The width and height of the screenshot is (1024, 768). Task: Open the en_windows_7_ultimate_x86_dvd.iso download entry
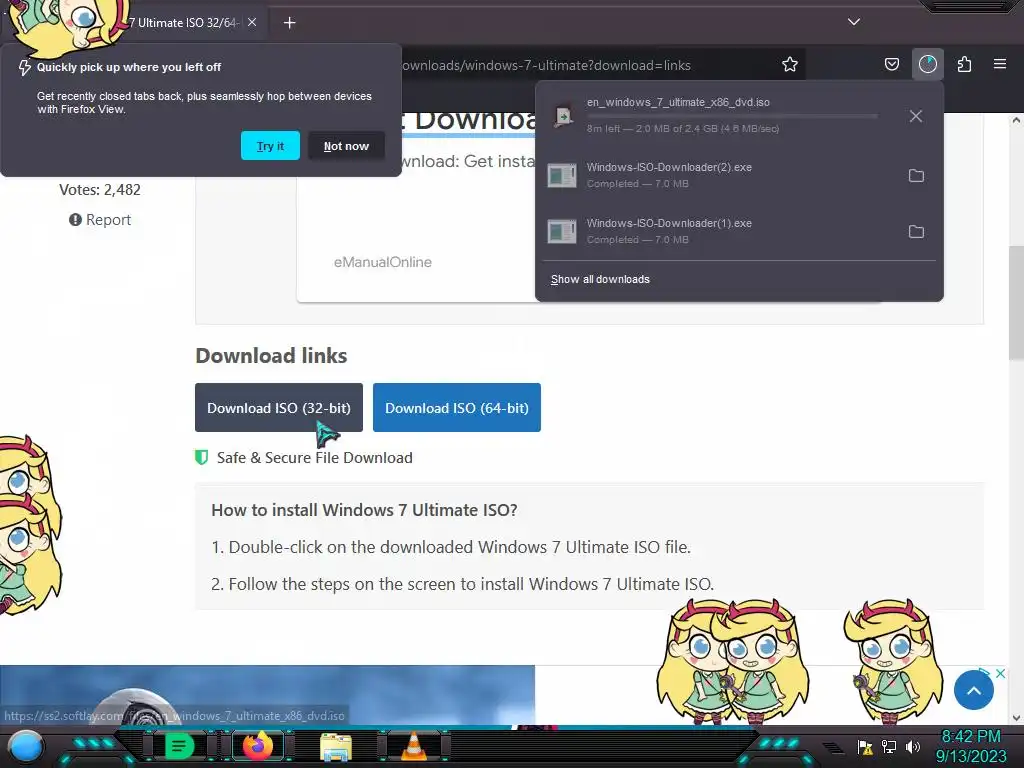click(716, 116)
